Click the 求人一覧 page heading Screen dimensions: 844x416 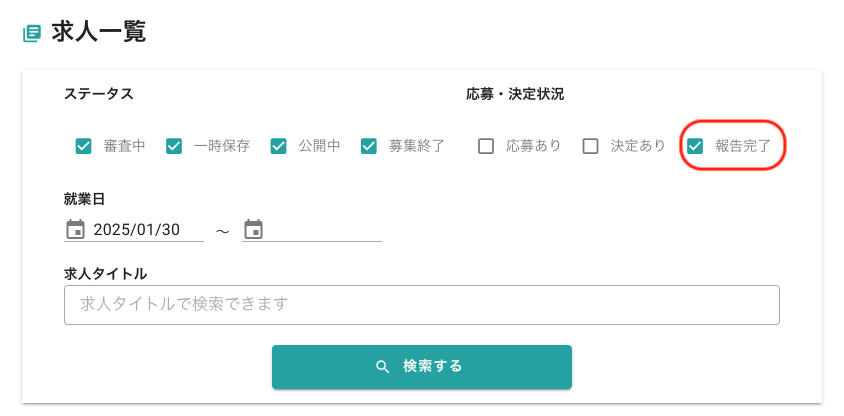(99, 32)
